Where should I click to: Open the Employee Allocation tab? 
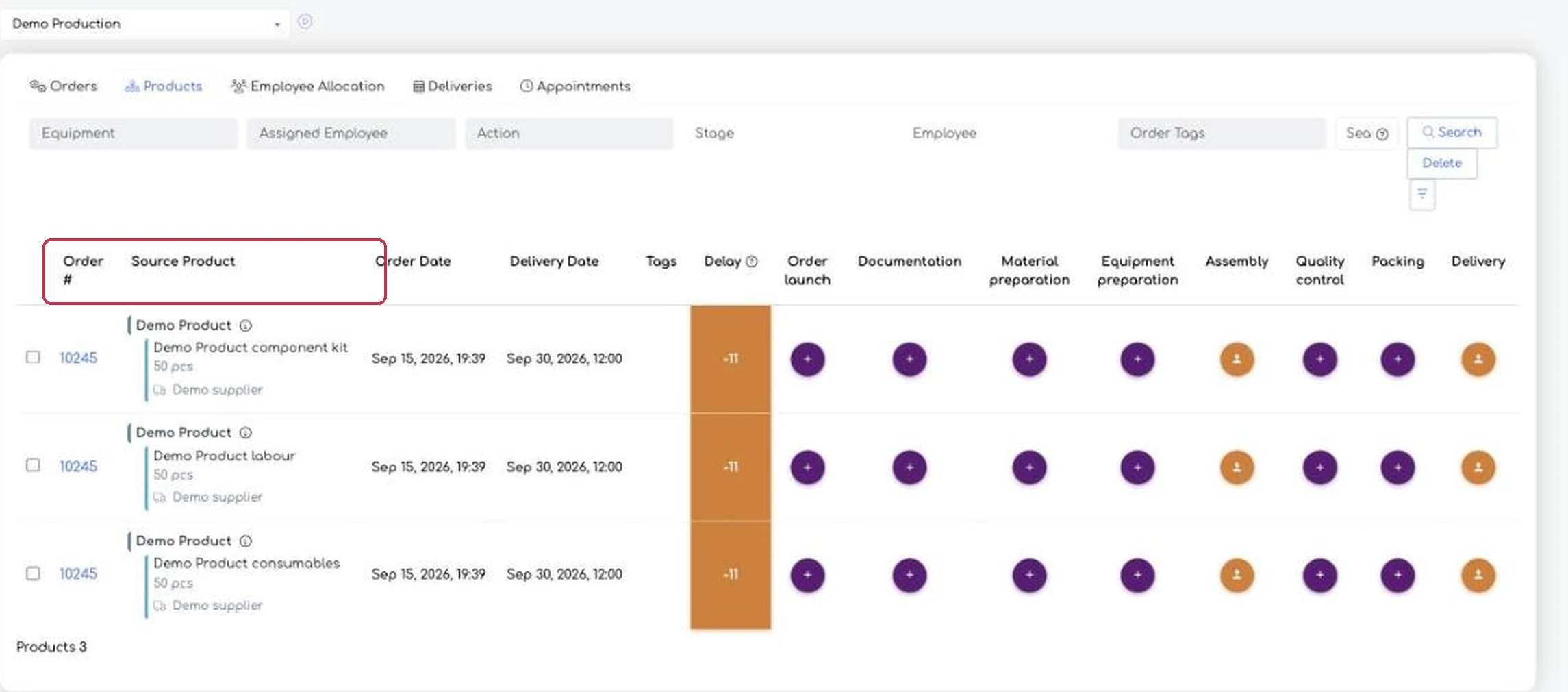[307, 86]
